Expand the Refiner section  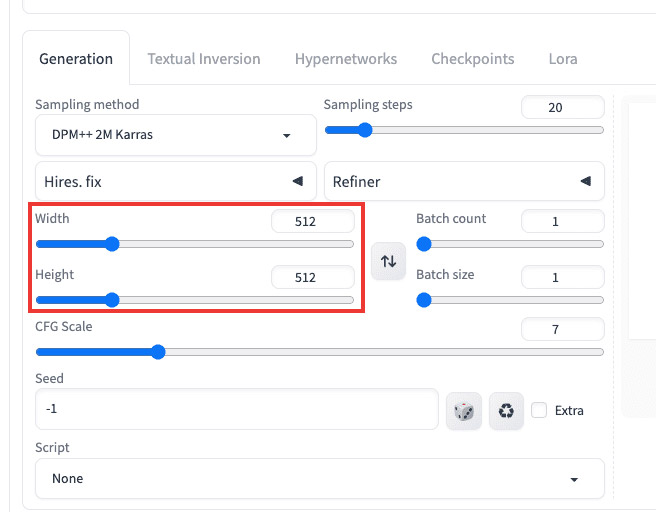tap(464, 182)
